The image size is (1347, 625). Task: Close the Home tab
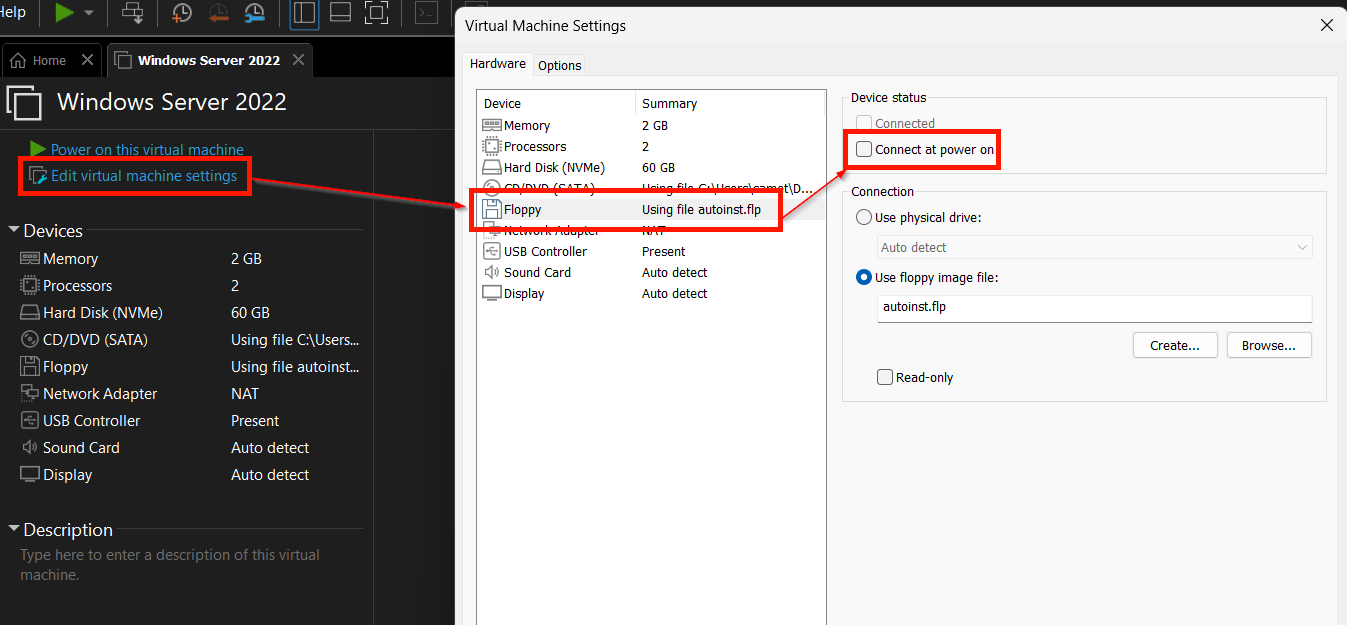[87, 60]
